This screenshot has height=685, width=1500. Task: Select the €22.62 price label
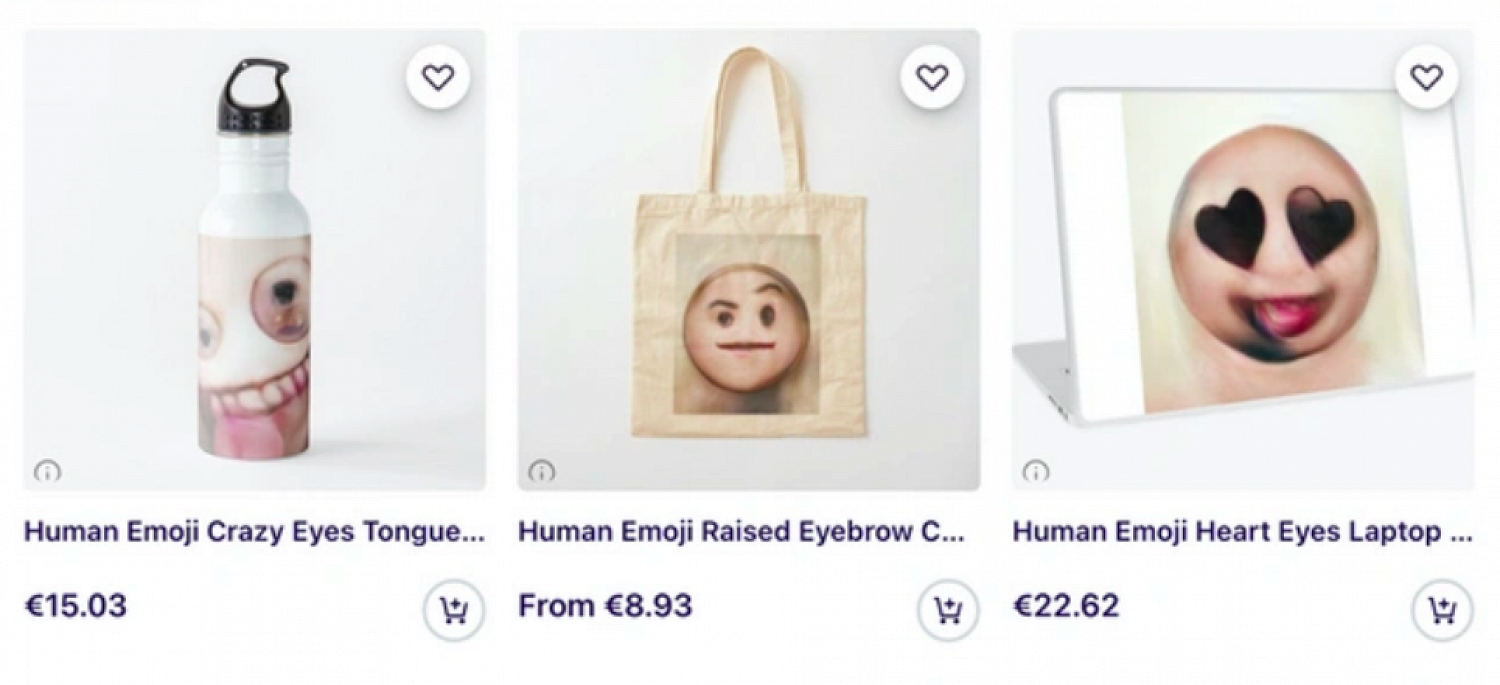[1066, 606]
